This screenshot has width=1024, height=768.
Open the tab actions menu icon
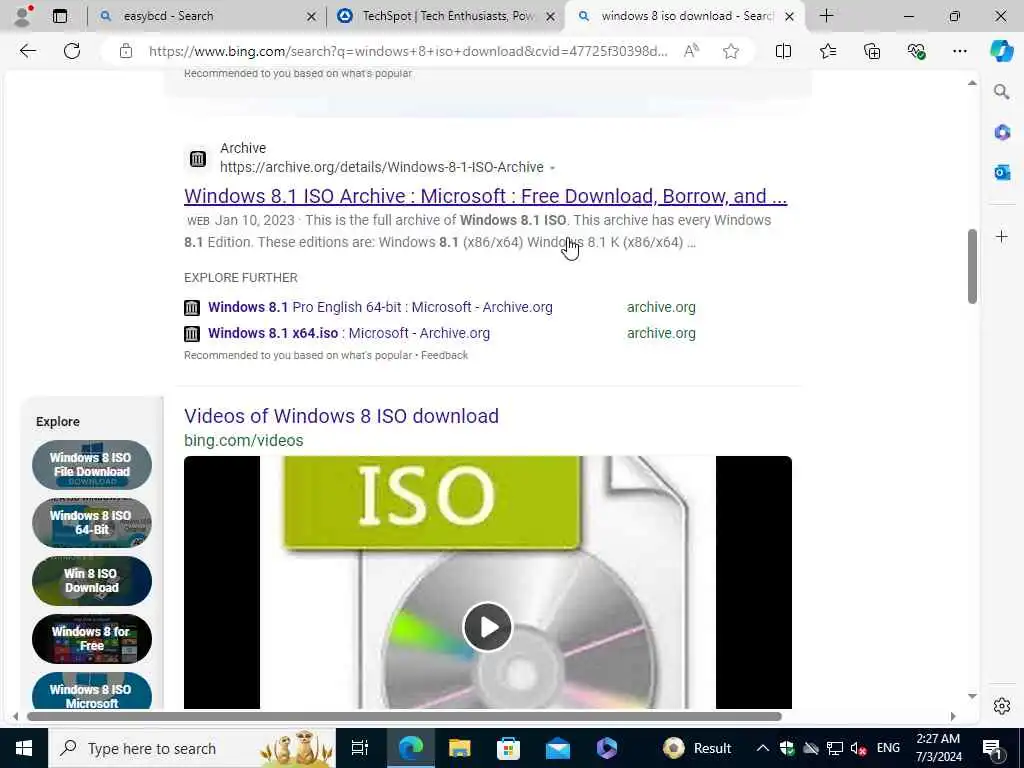coord(59,16)
